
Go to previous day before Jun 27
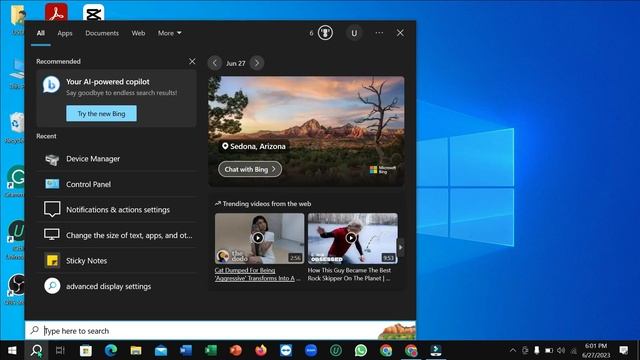pyautogui.click(x=215, y=63)
